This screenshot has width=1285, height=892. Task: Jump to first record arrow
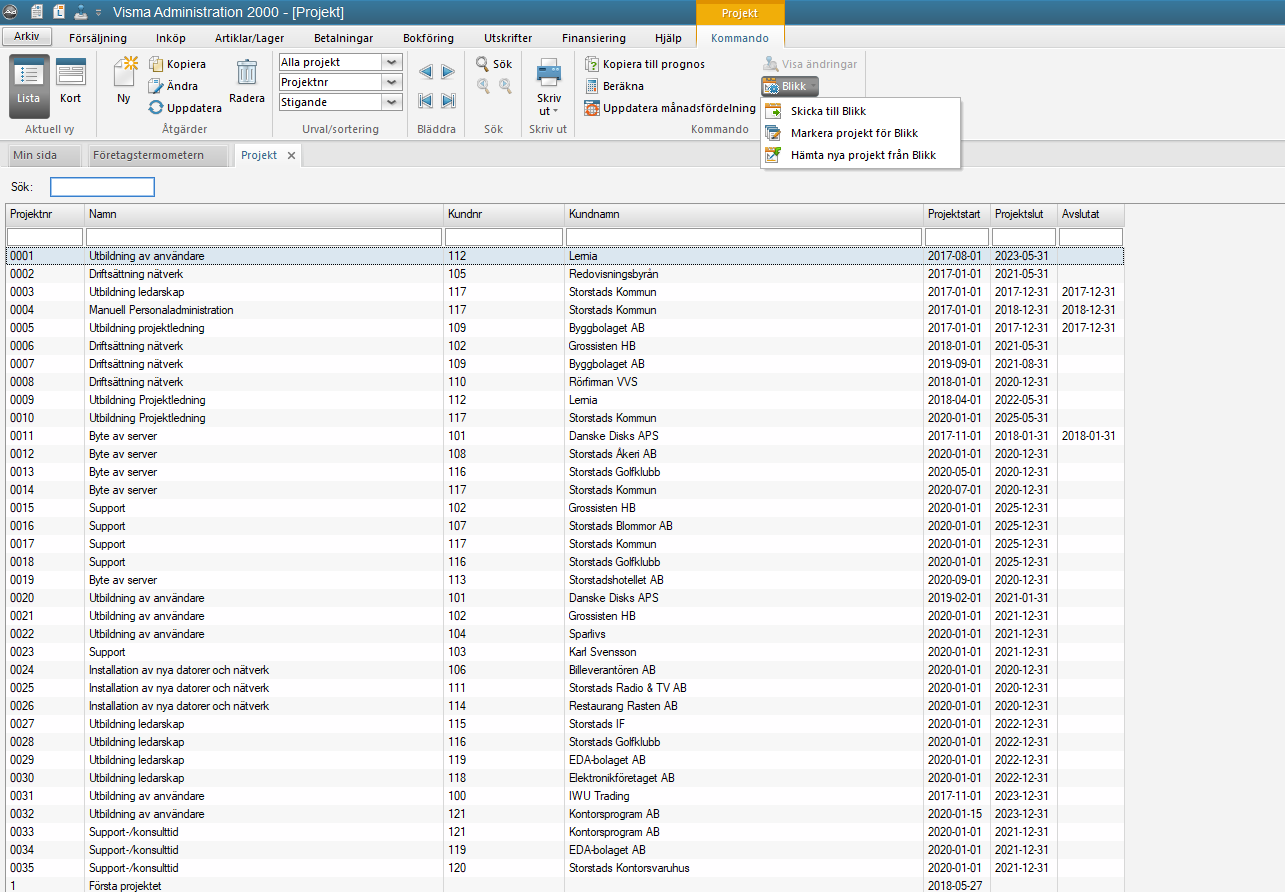pos(426,100)
